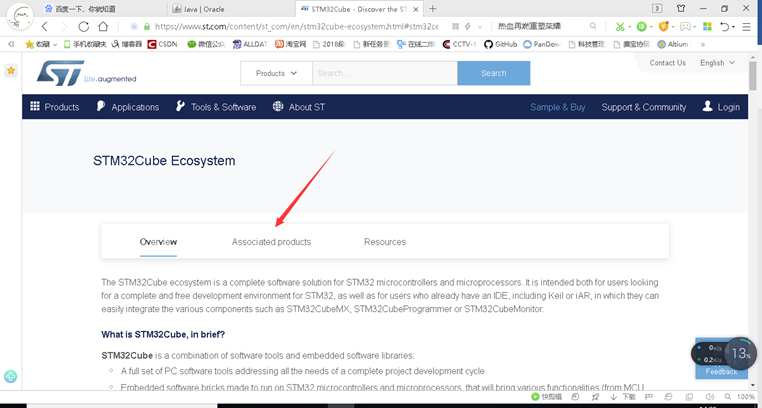762x408 pixels.
Task: Switch to the Associated products tab
Action: pos(271,242)
